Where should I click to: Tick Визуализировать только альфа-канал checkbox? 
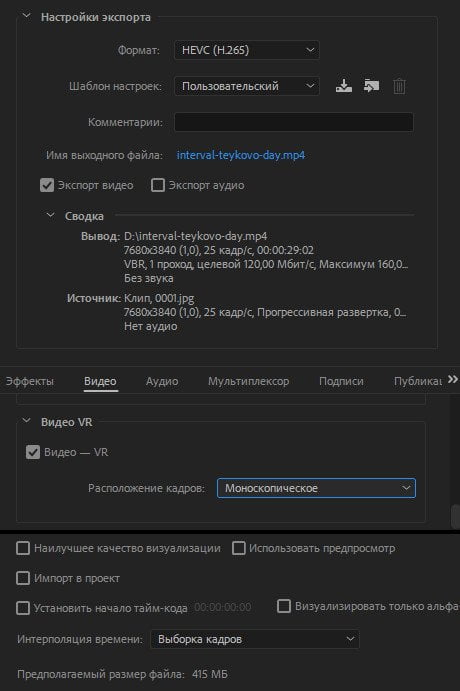[x=284, y=606]
